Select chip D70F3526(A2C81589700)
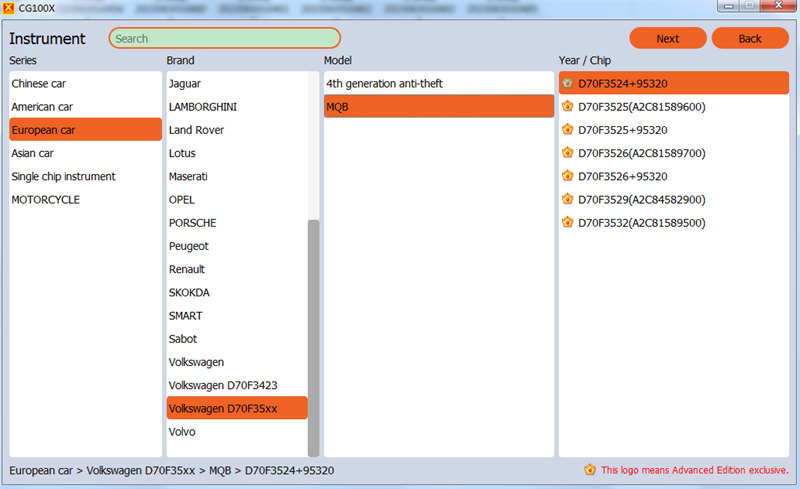800x489 pixels. point(673,153)
